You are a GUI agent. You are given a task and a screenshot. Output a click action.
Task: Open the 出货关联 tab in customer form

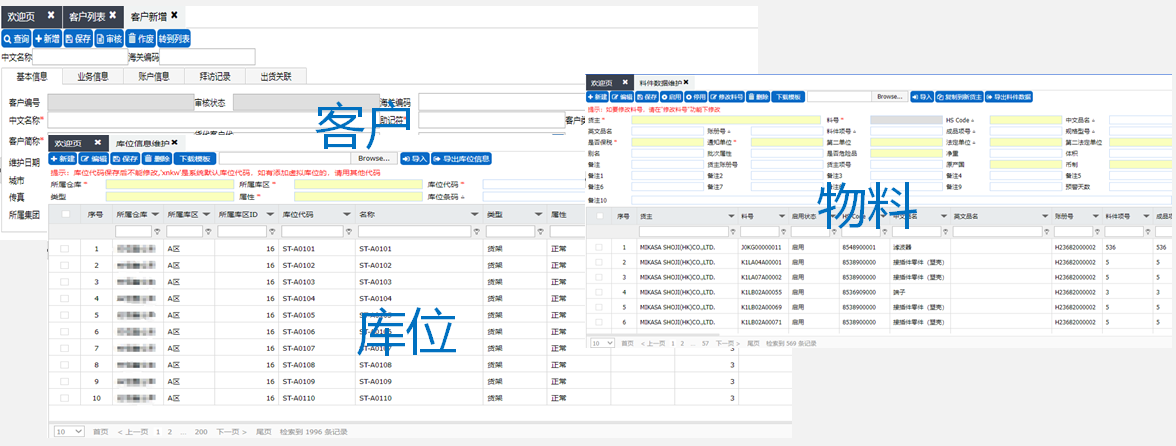coord(276,76)
